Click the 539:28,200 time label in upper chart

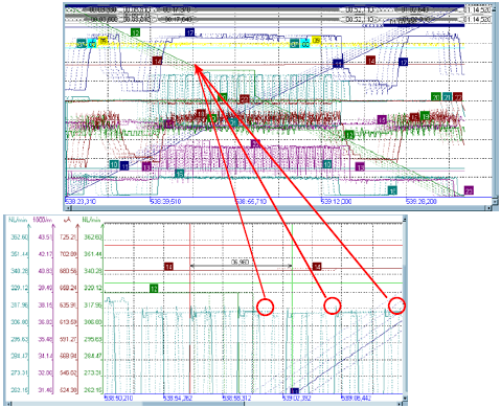coord(421,201)
